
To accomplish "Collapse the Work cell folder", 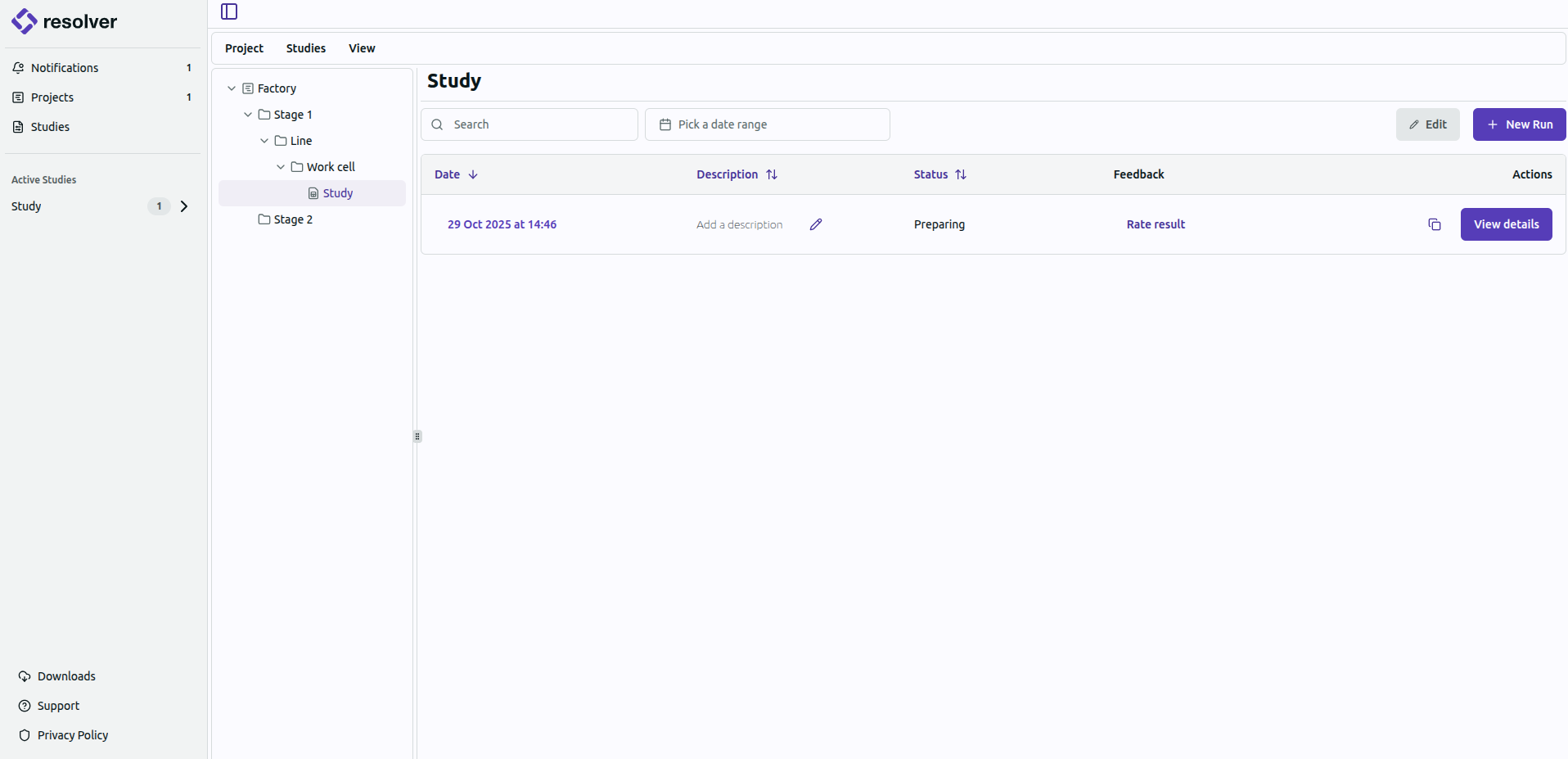I will pyautogui.click(x=281, y=167).
